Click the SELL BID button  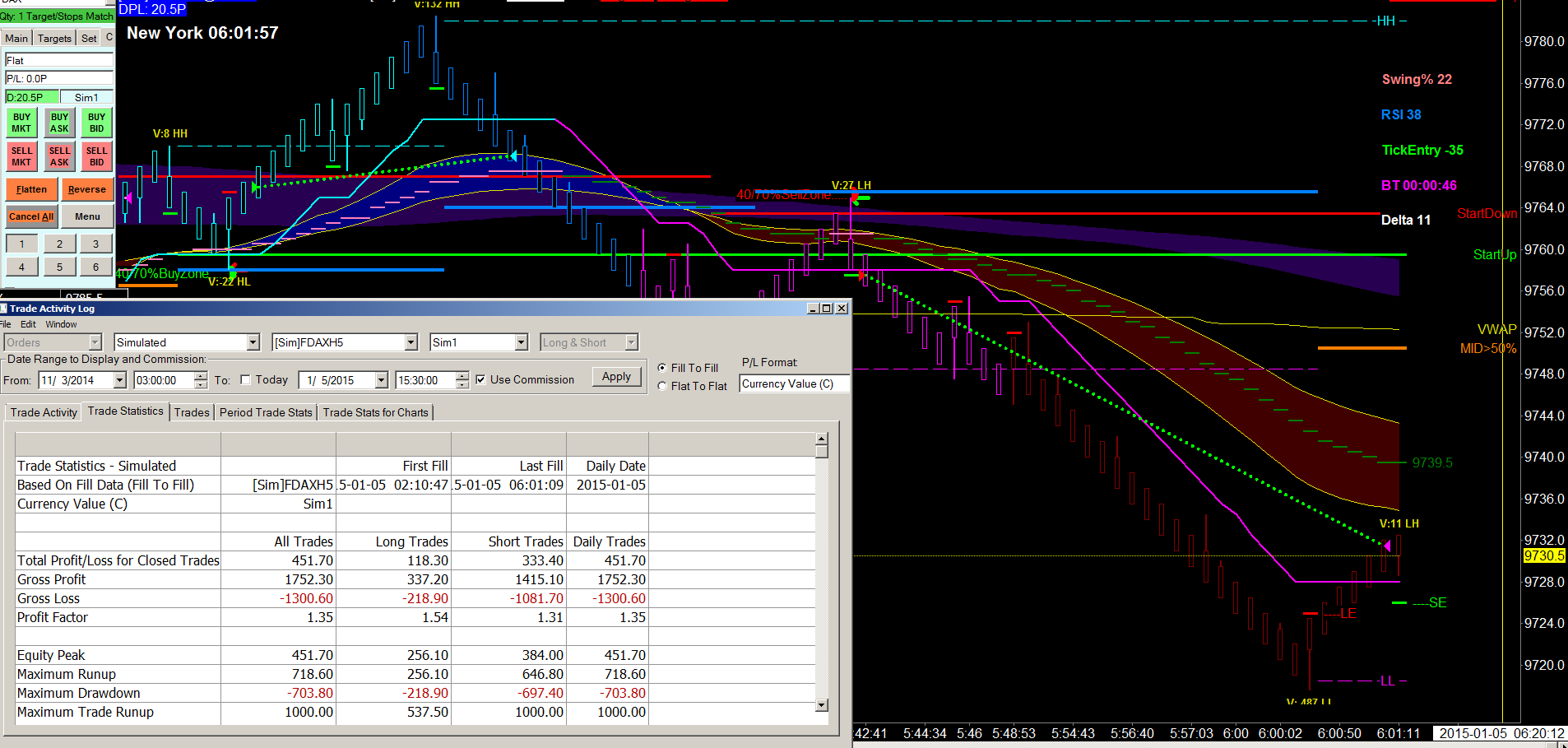tap(96, 156)
